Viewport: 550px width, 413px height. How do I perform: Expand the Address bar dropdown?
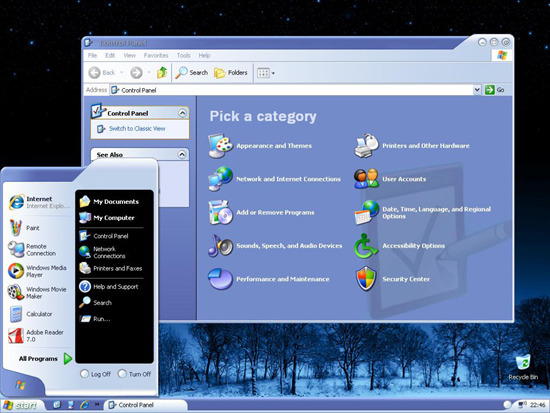[x=477, y=90]
